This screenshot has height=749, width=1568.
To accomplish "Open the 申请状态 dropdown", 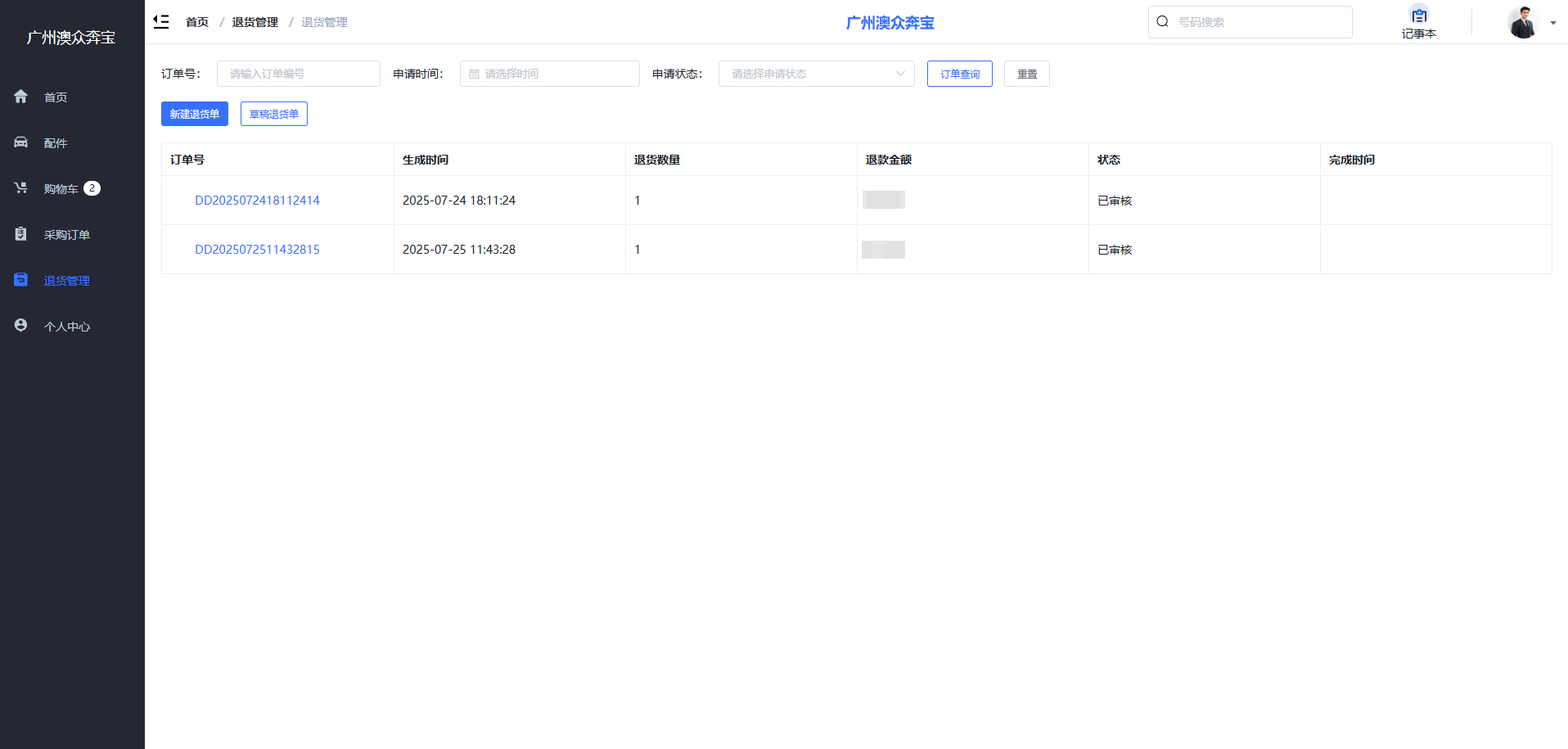I will click(x=815, y=74).
